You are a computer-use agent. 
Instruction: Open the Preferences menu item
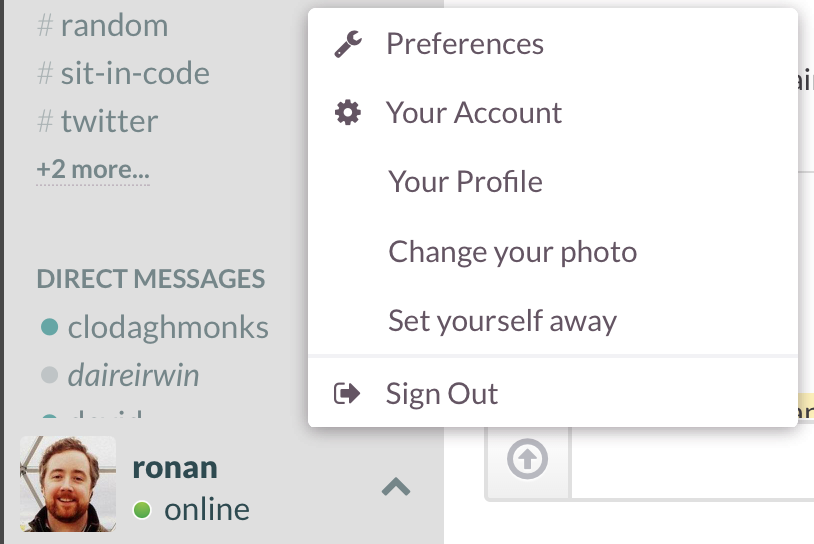click(x=465, y=44)
